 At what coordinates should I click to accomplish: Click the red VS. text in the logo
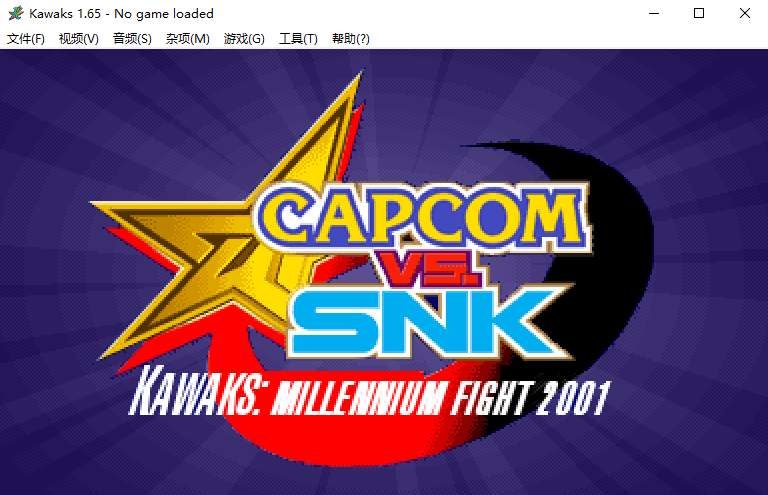425,267
